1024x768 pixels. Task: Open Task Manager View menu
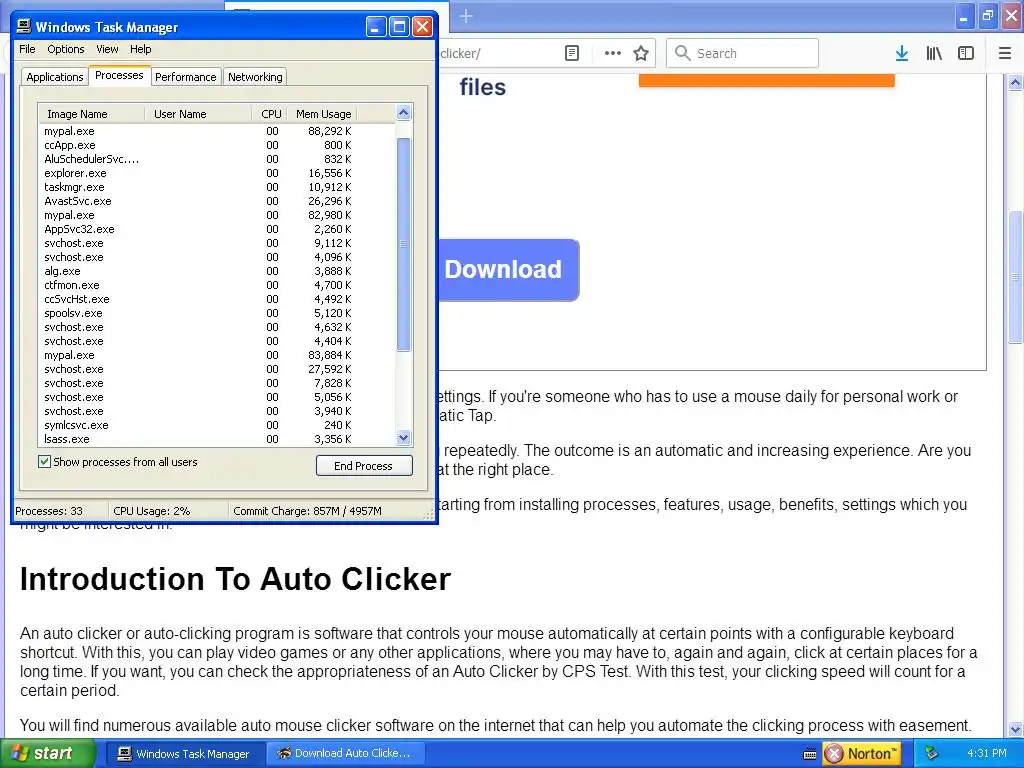tap(107, 49)
